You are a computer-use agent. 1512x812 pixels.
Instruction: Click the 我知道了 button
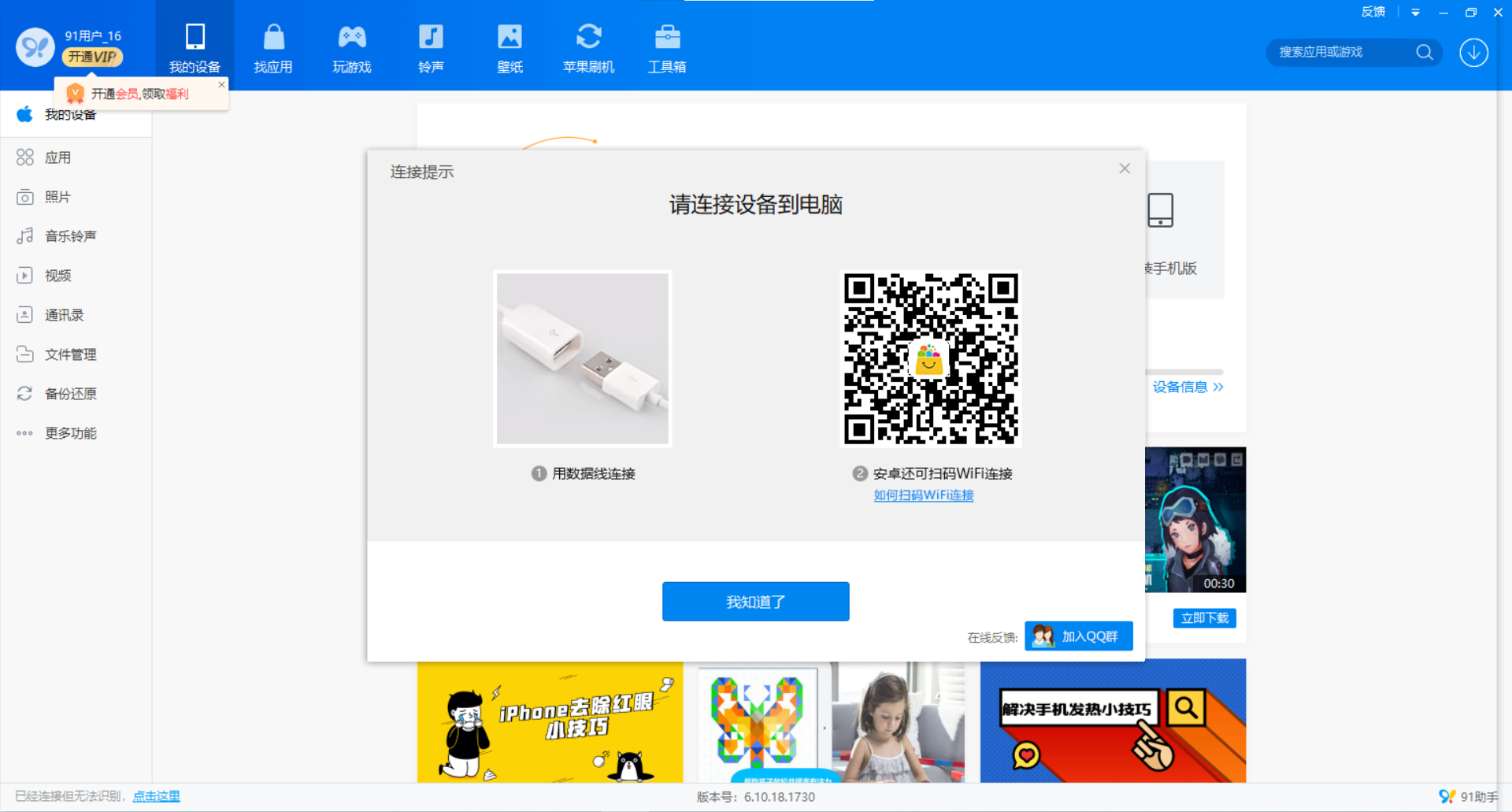pyautogui.click(x=755, y=602)
